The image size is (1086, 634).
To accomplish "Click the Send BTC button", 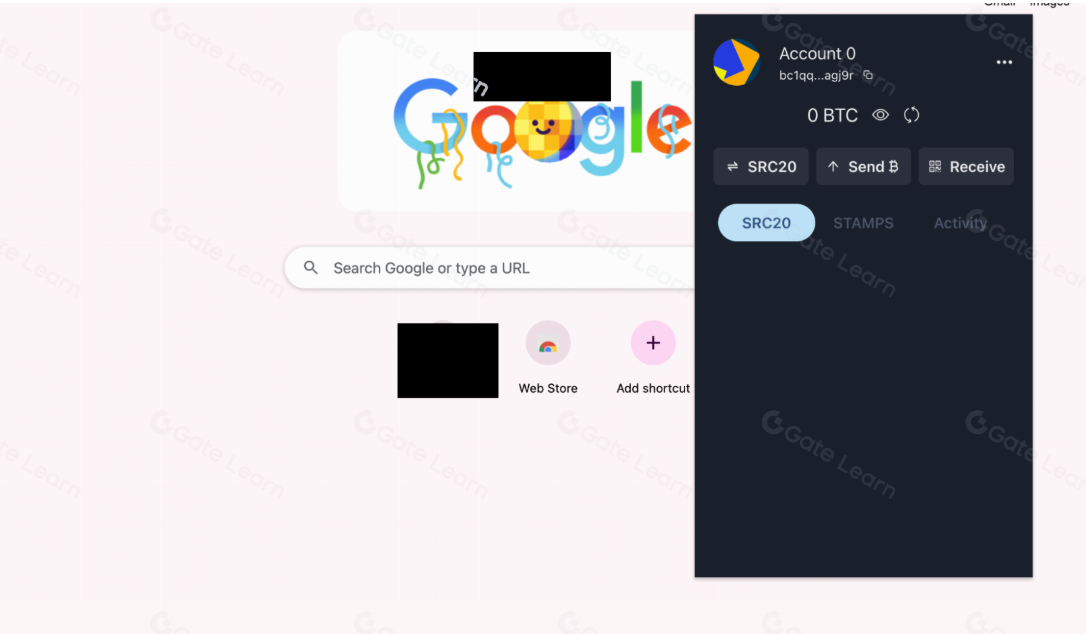I will coord(863,166).
